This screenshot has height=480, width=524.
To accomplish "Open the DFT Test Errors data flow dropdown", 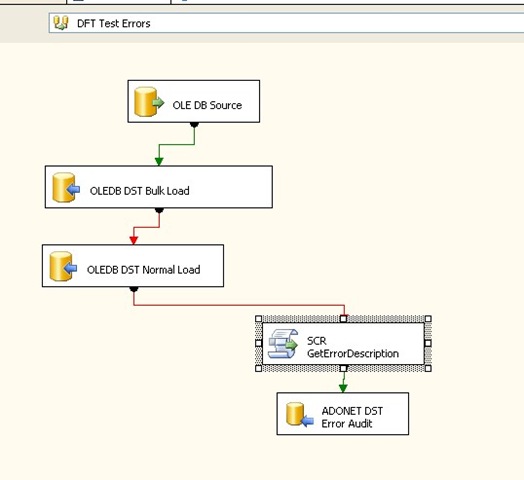I will point(286,23).
